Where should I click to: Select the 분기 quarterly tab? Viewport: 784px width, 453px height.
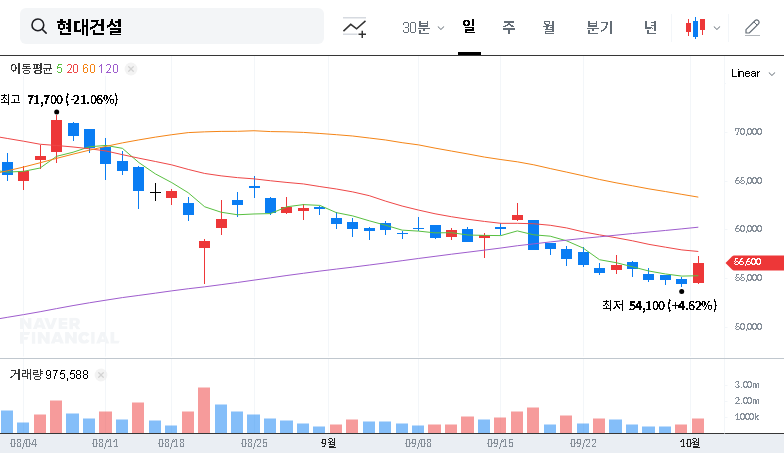pos(600,27)
